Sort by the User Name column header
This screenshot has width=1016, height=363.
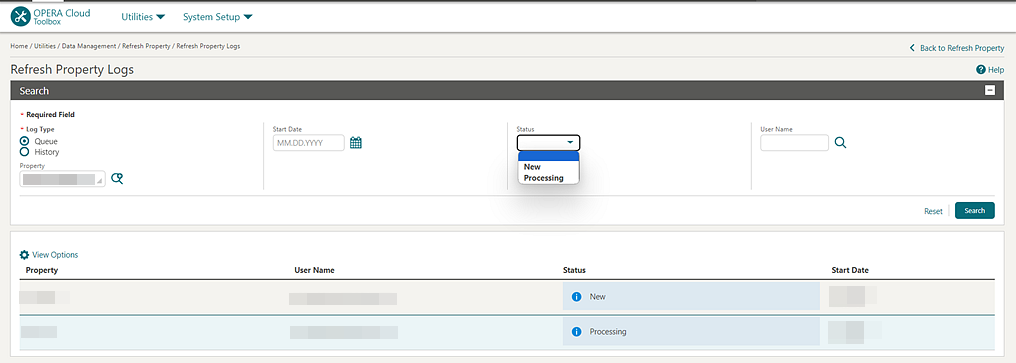tap(314, 270)
